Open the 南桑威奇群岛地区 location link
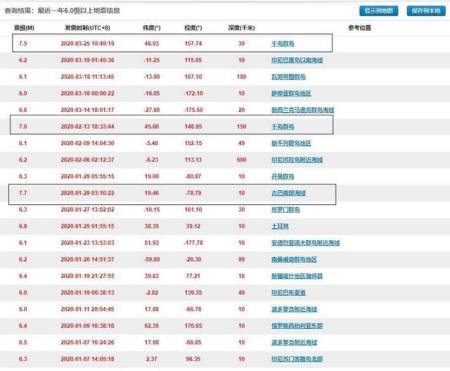Image resolution: width=450 pixels, height=371 pixels. click(x=294, y=259)
